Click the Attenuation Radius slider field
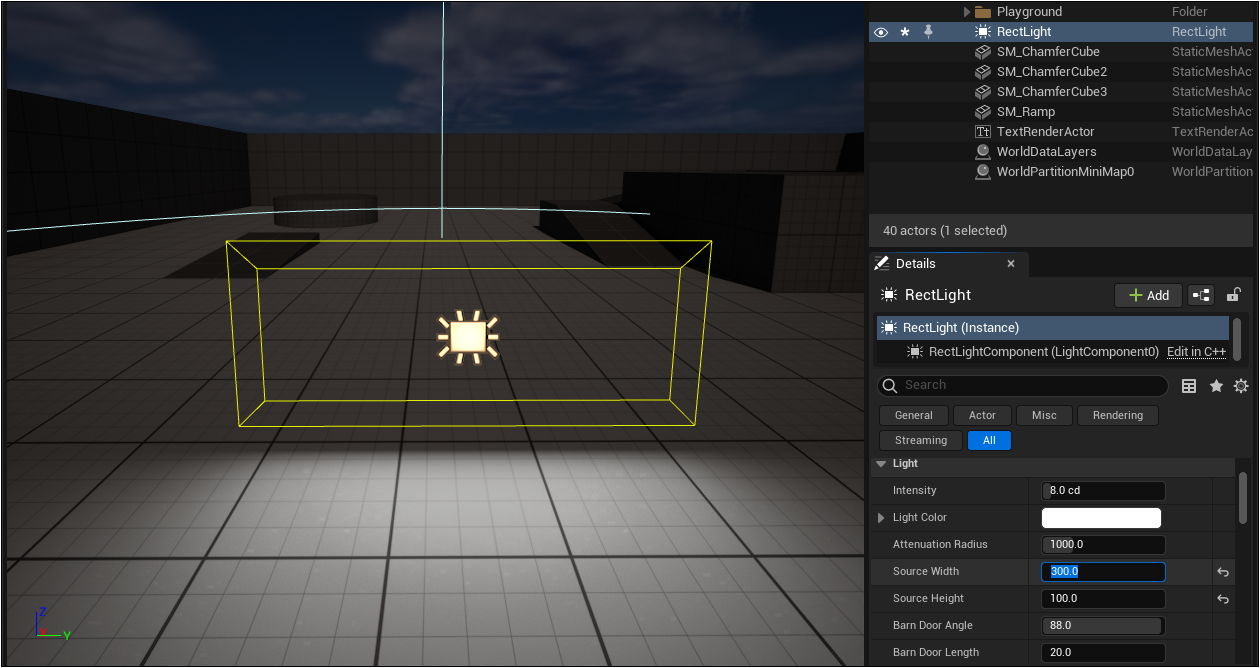Image resolution: width=1260 pixels, height=668 pixels. tap(1103, 545)
